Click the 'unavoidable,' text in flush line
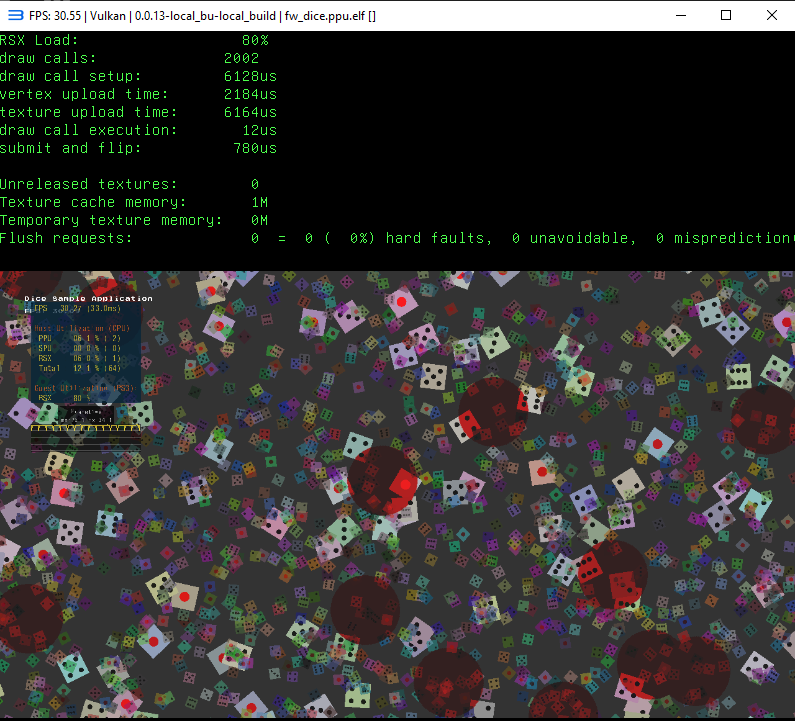This screenshot has height=721, width=795. coord(583,238)
